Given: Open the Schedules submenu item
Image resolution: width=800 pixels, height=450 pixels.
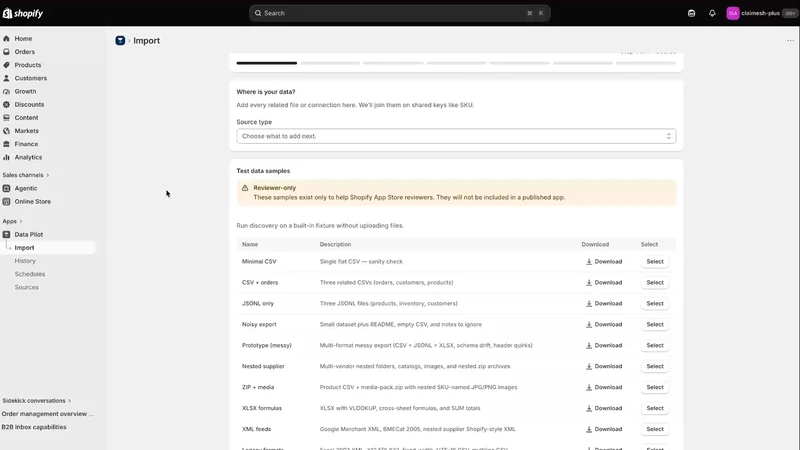Looking at the screenshot, I should click(x=30, y=274).
